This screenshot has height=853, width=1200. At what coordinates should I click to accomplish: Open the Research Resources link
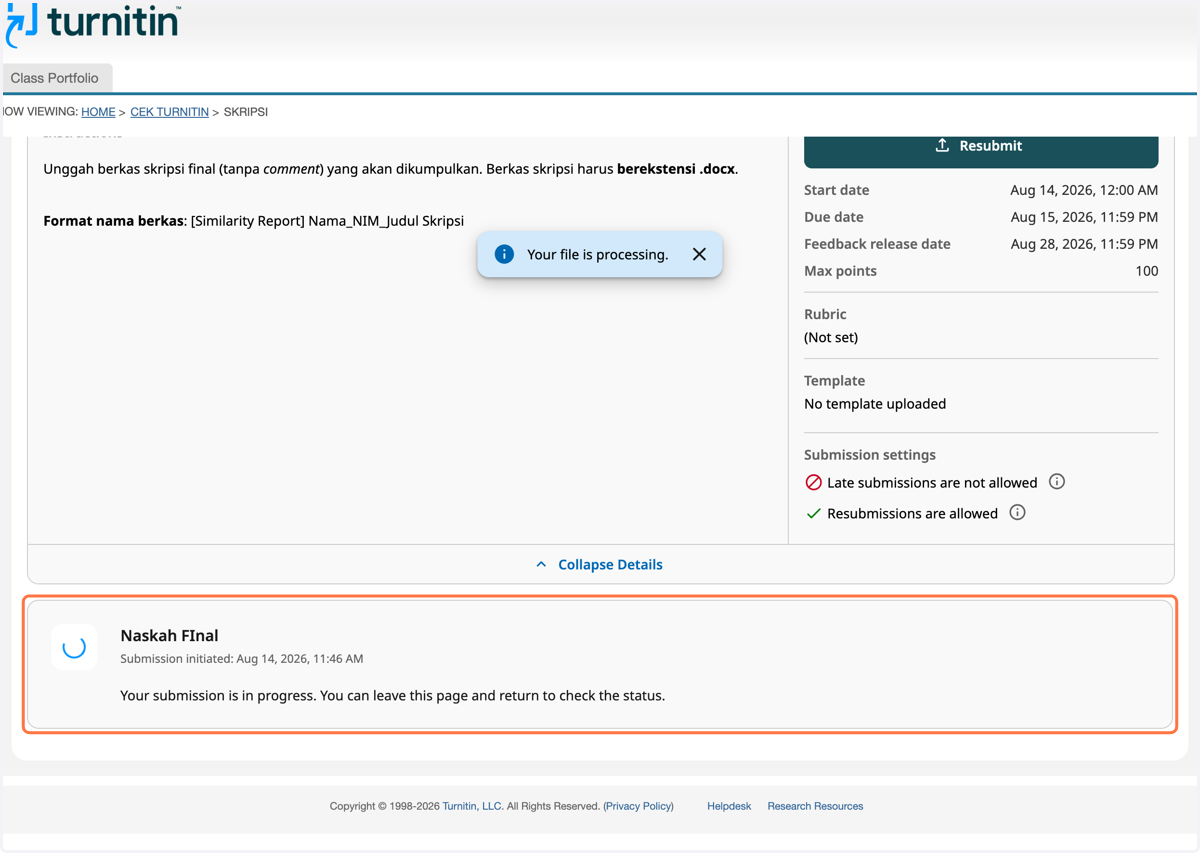(x=815, y=806)
